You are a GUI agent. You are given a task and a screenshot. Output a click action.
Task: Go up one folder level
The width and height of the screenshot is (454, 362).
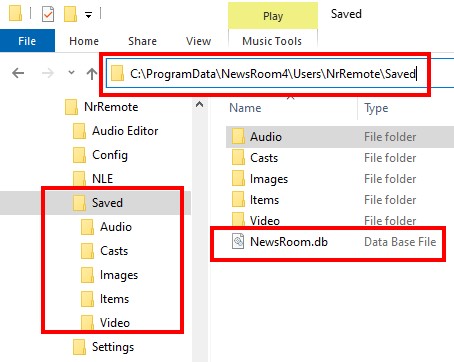pos(92,73)
